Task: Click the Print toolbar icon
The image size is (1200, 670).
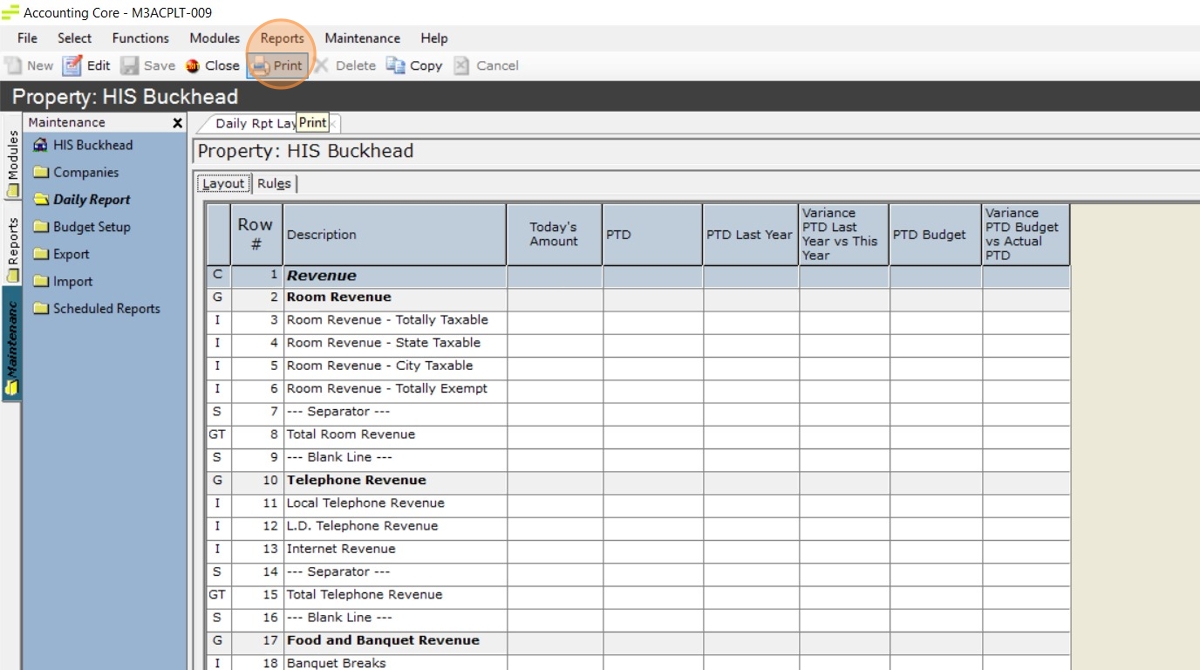Action: pyautogui.click(x=276, y=66)
